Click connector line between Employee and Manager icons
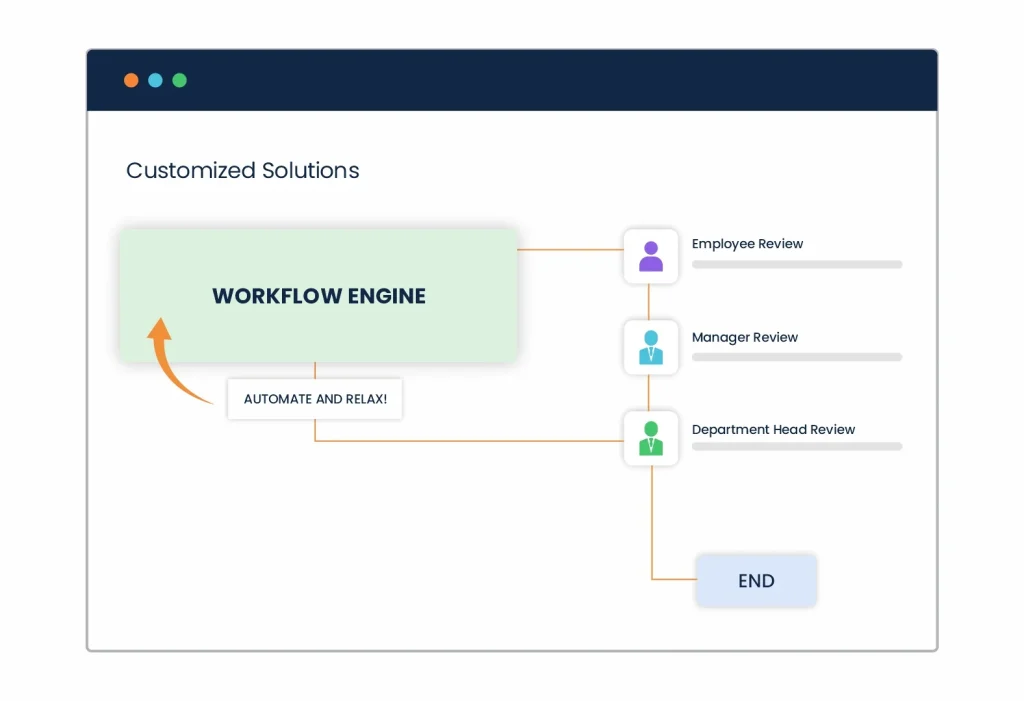The height and width of the screenshot is (701, 1024). 651,301
